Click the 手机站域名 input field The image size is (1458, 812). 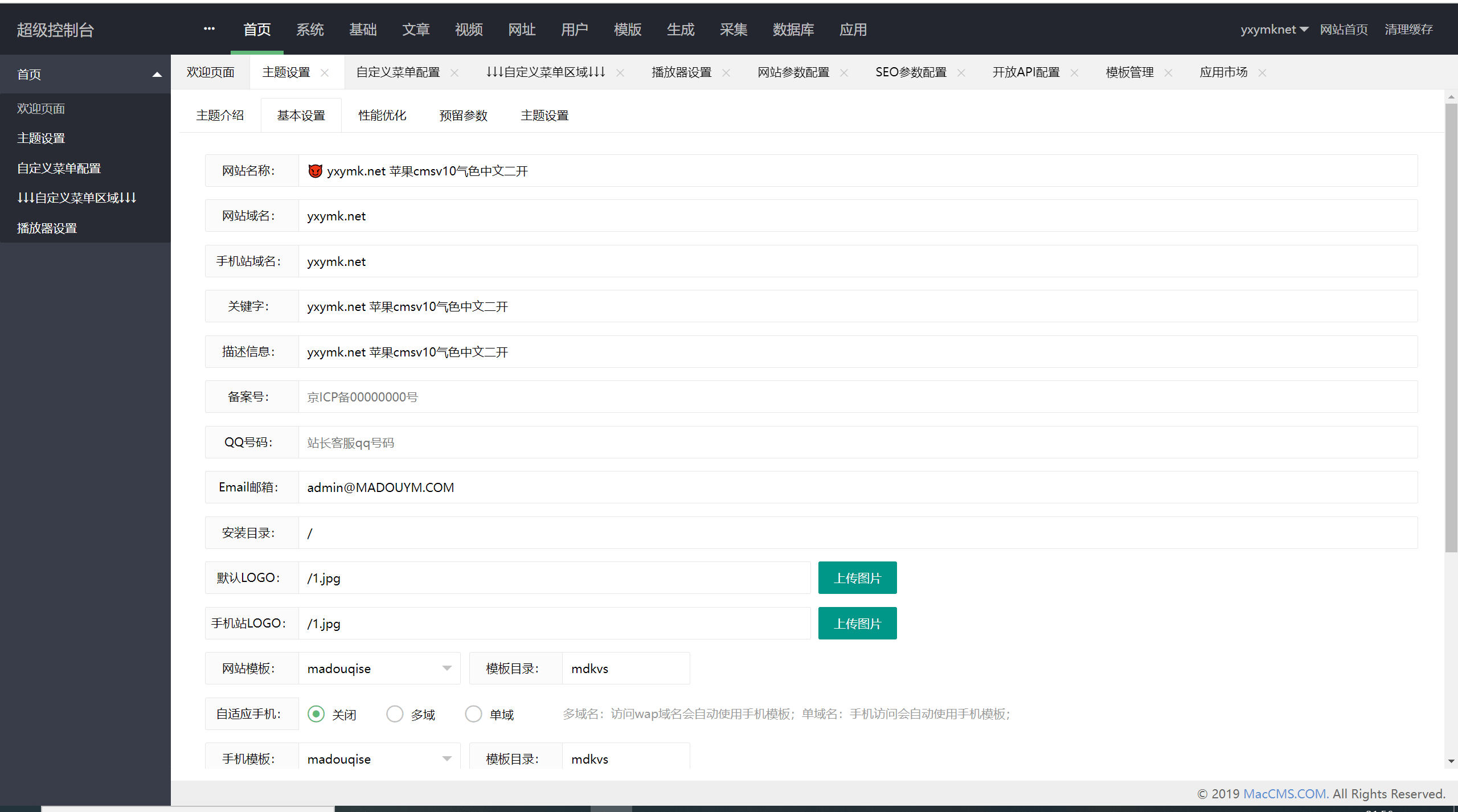click(x=858, y=261)
